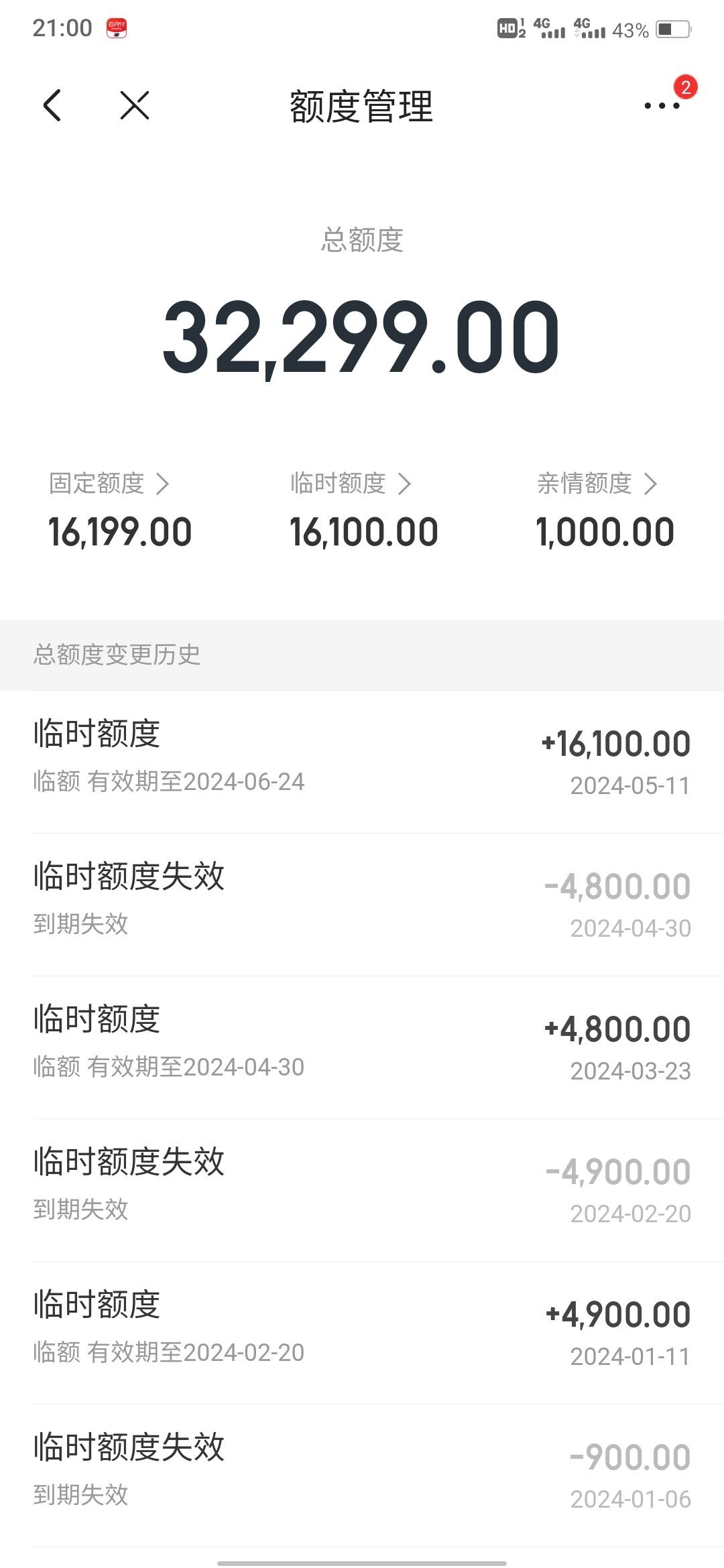The height and width of the screenshot is (1568, 724).
Task: Tap the red notification badge showing 2
Action: [x=685, y=87]
